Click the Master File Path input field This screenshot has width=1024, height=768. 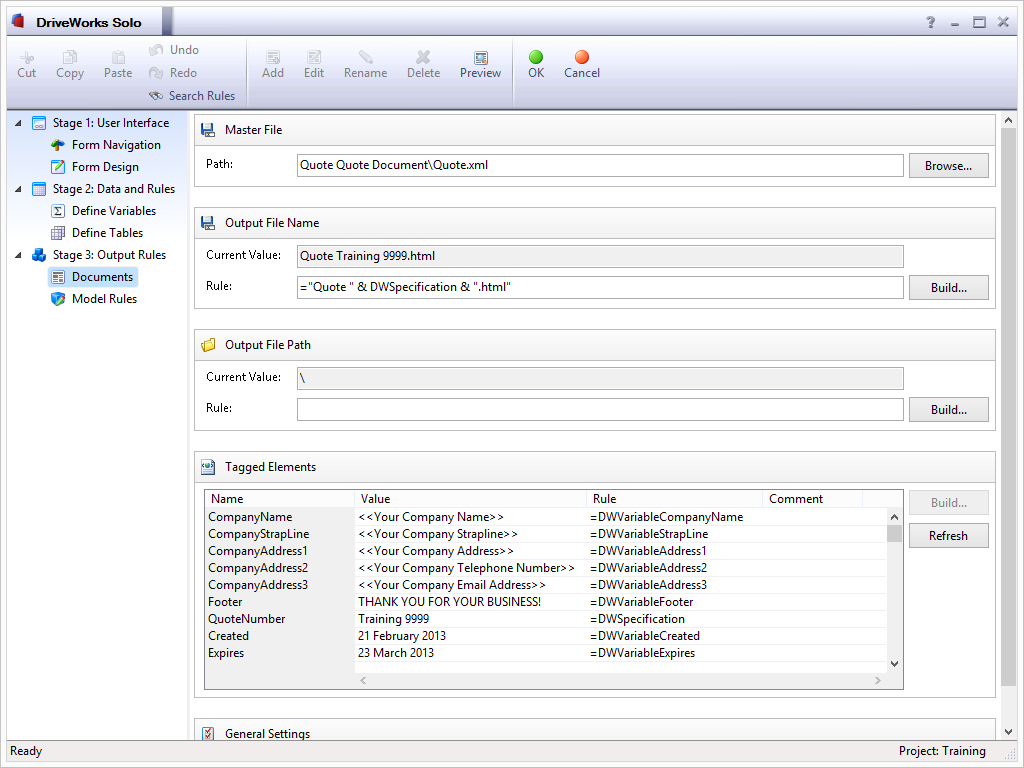pos(600,165)
